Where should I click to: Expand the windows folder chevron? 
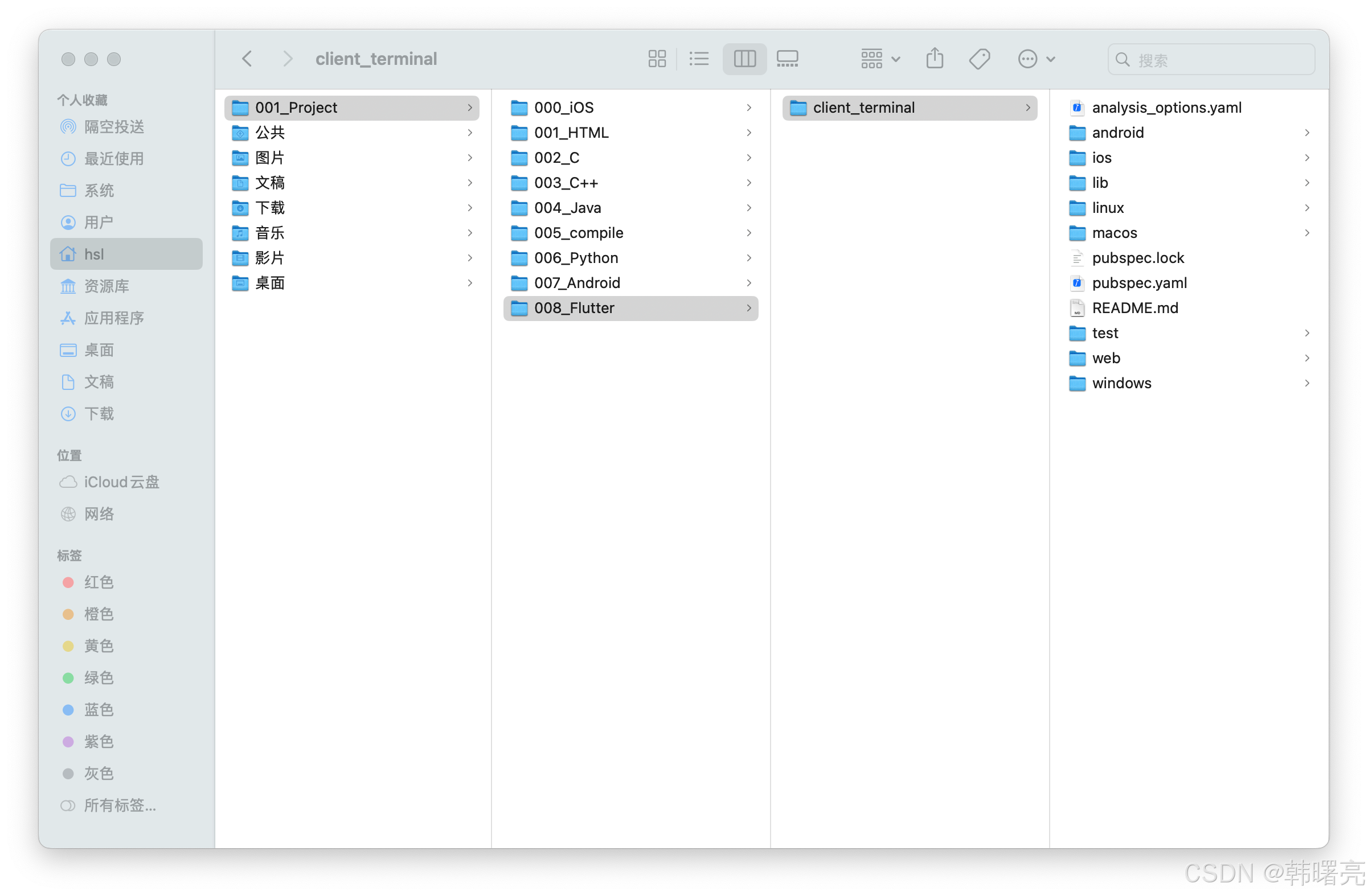pos(1306,383)
